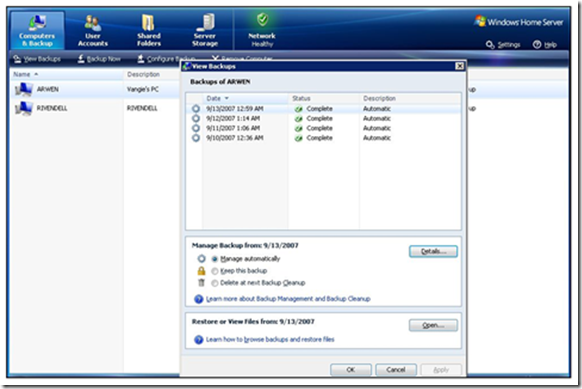Click the padlock keep-backup icon

point(201,271)
